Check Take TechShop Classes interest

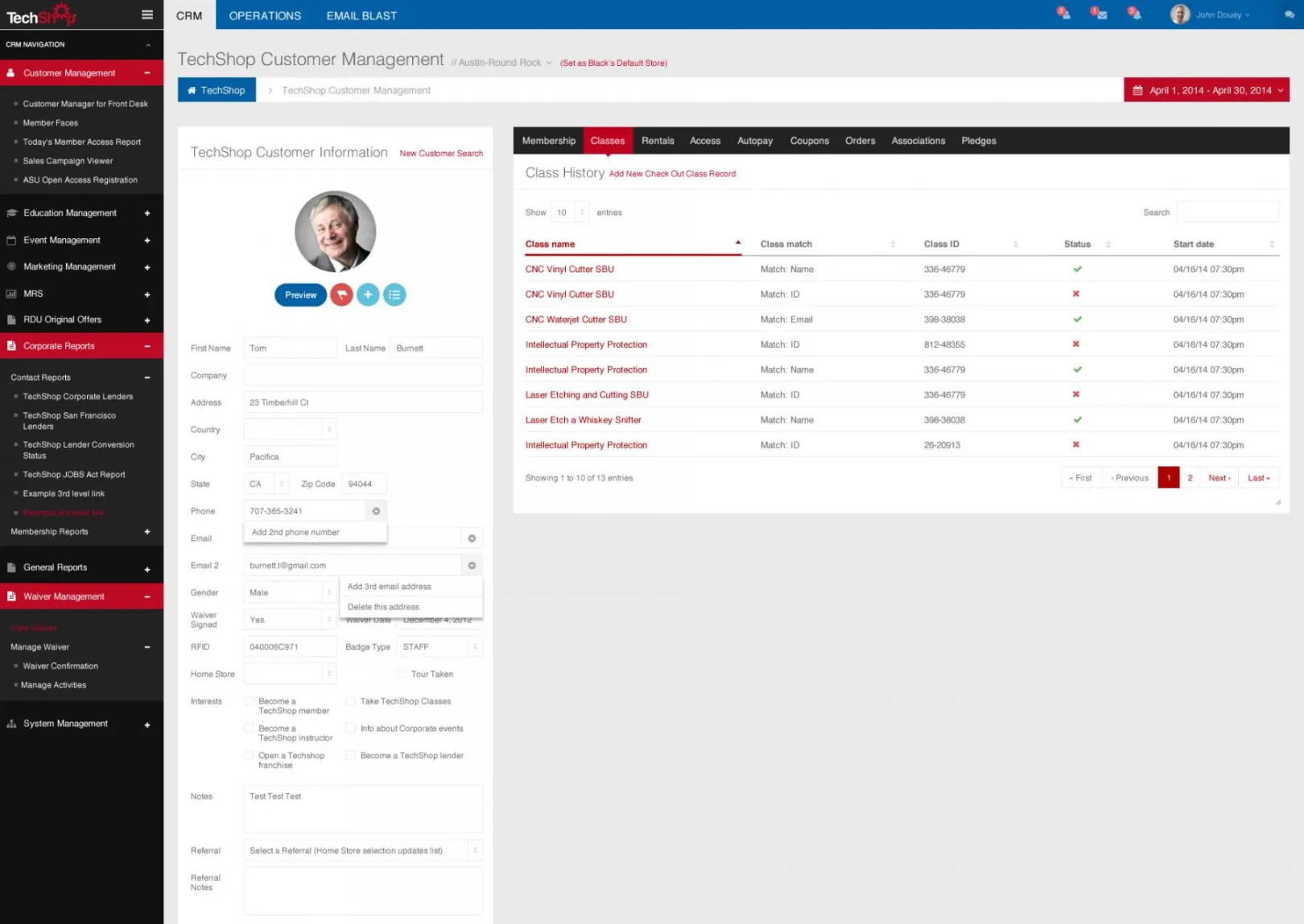click(350, 701)
